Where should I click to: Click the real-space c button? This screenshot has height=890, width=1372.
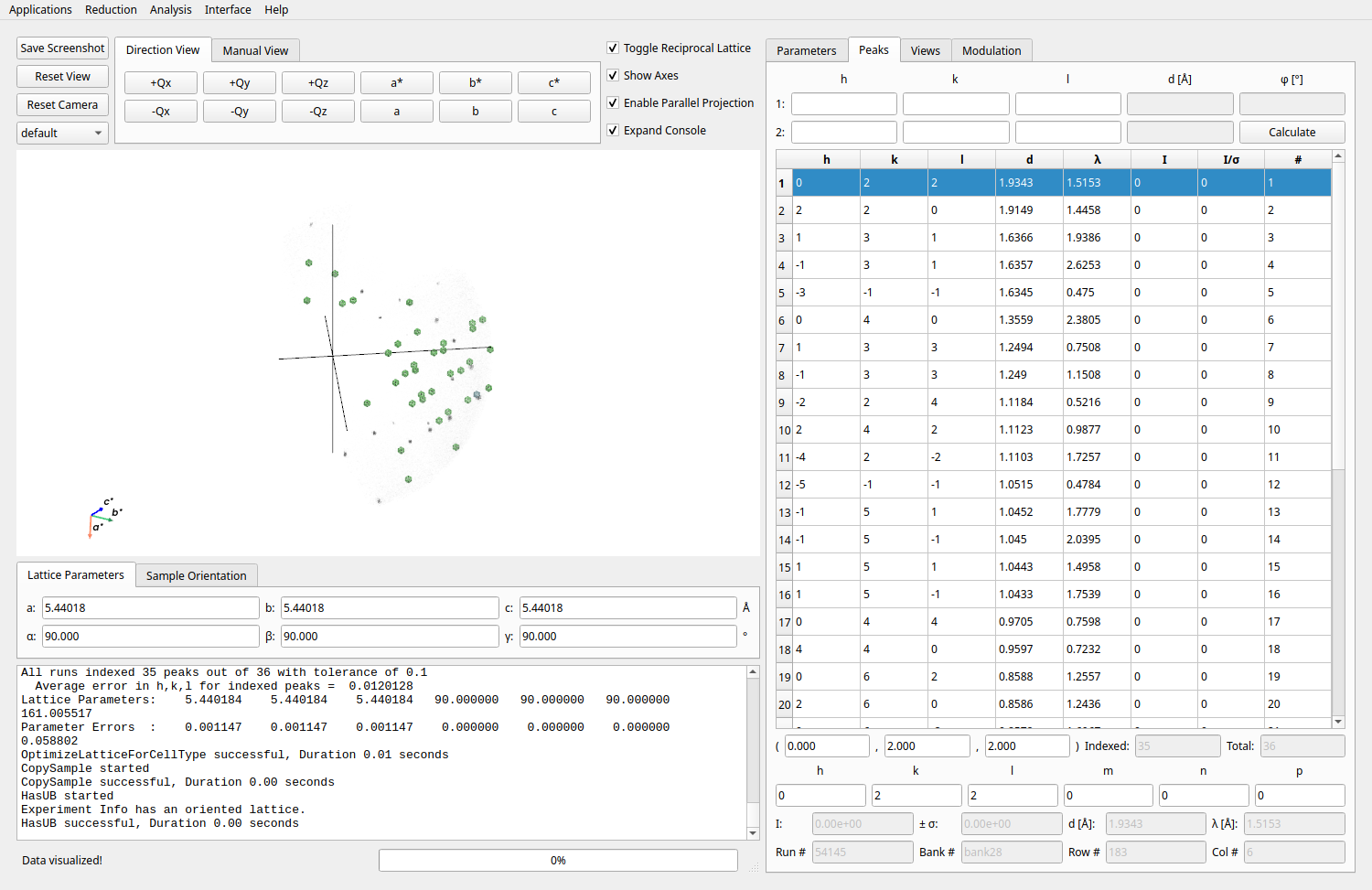coord(554,112)
